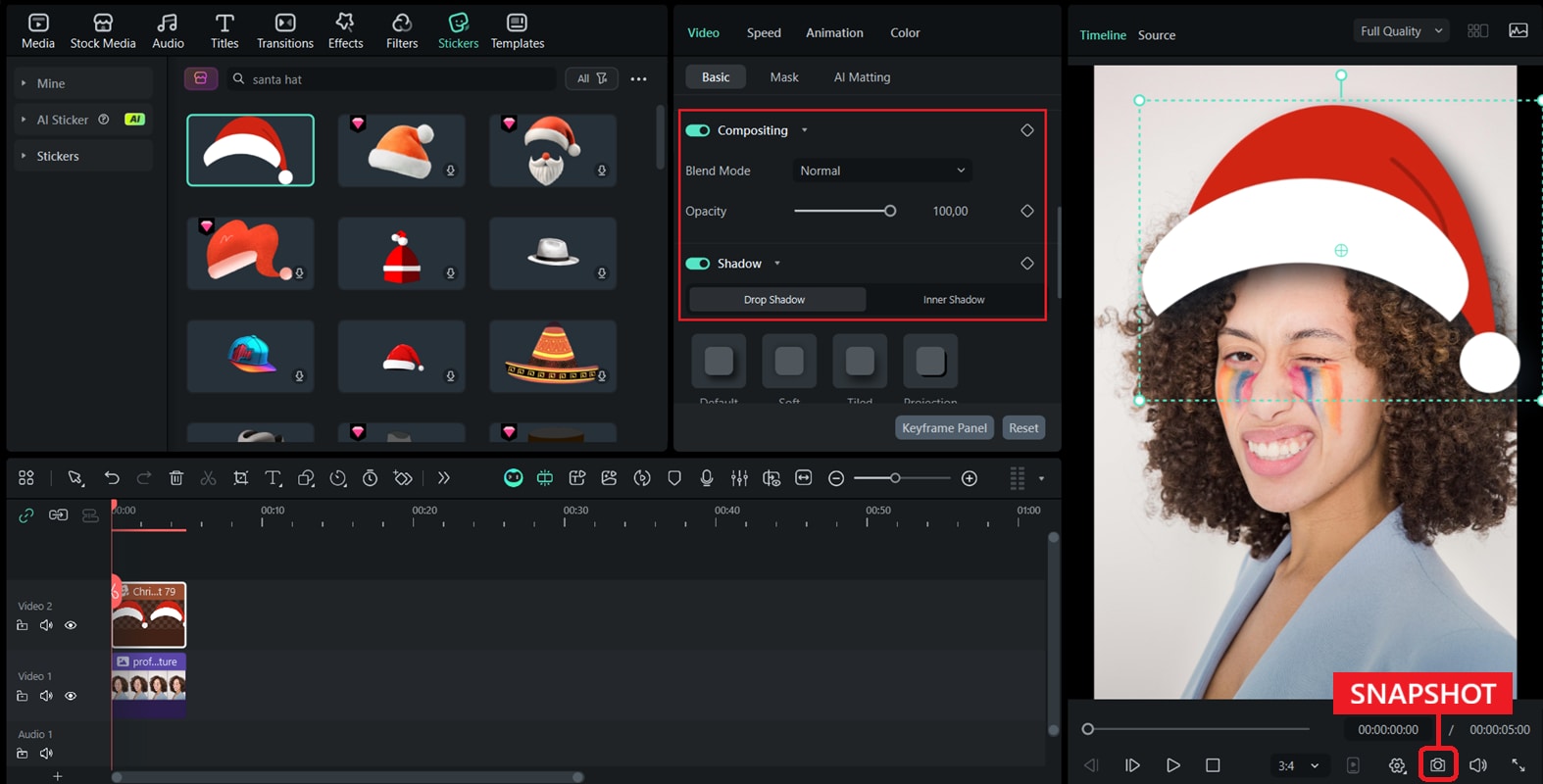Click the marker shield icon

pyautogui.click(x=674, y=477)
